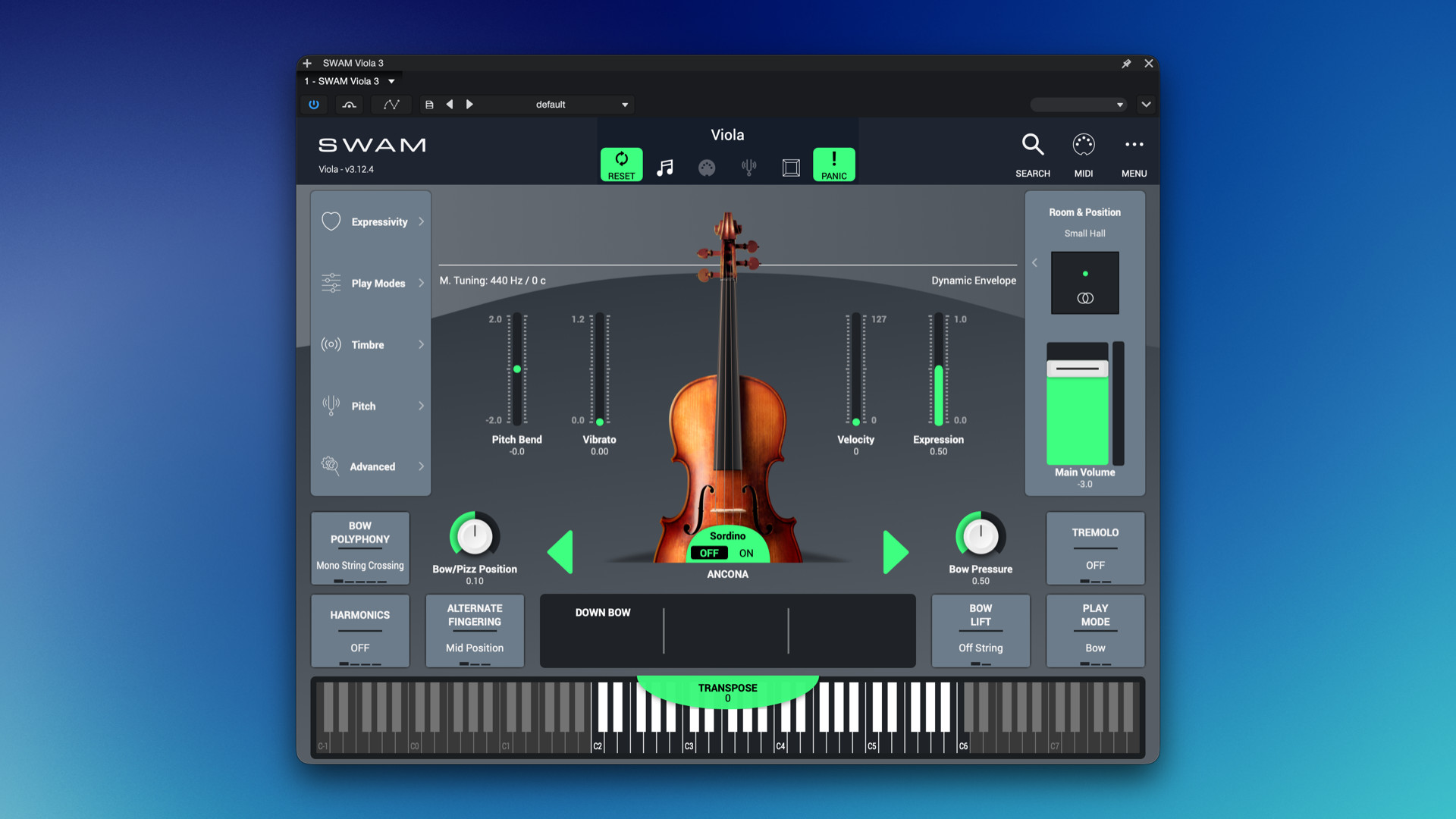The height and width of the screenshot is (819, 1456).
Task: Open the palette icon in header
Action: click(x=707, y=168)
